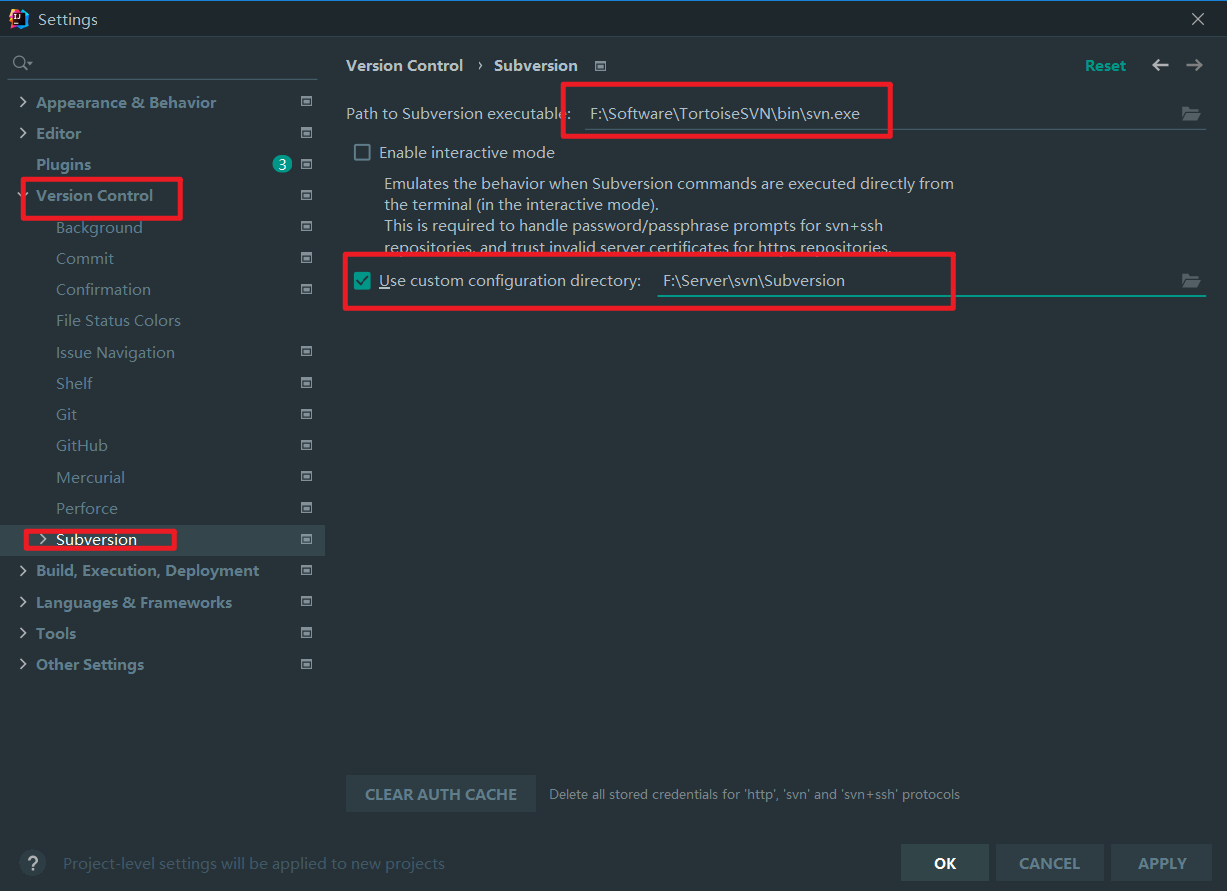The height and width of the screenshot is (891, 1227).
Task: Click project-level icon on the Git row
Action: pos(306,414)
